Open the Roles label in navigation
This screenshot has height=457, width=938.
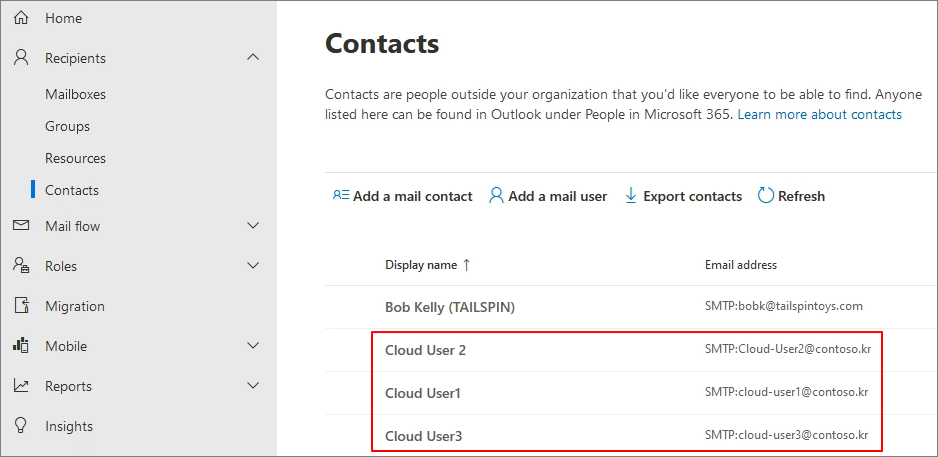coord(61,266)
